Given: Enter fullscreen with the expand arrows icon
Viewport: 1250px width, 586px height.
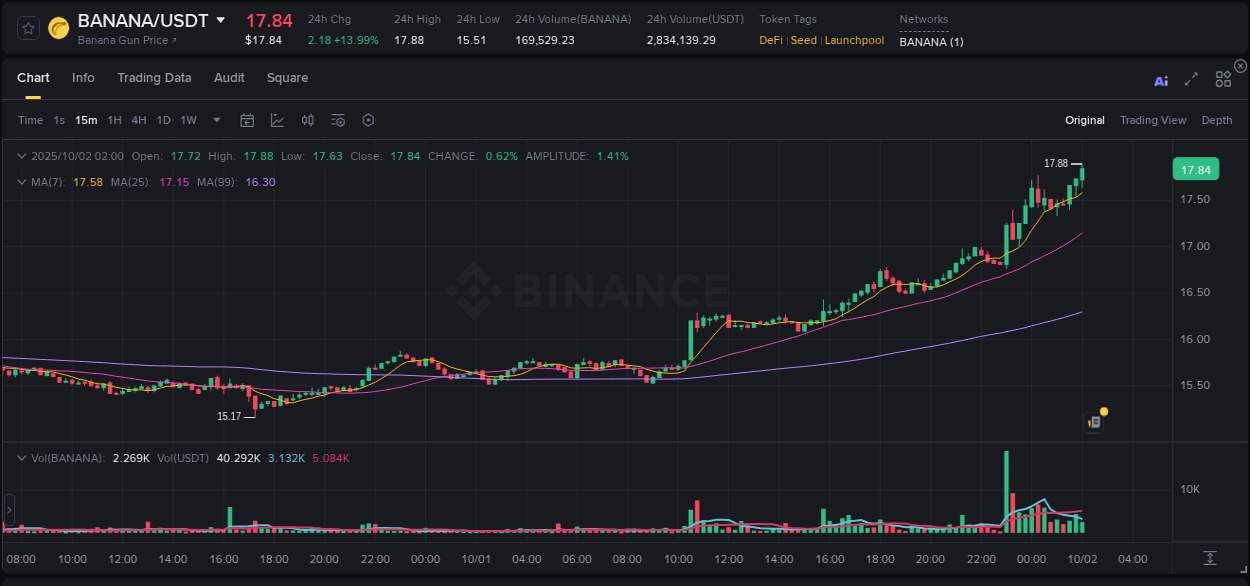Looking at the screenshot, I should coord(1191,80).
